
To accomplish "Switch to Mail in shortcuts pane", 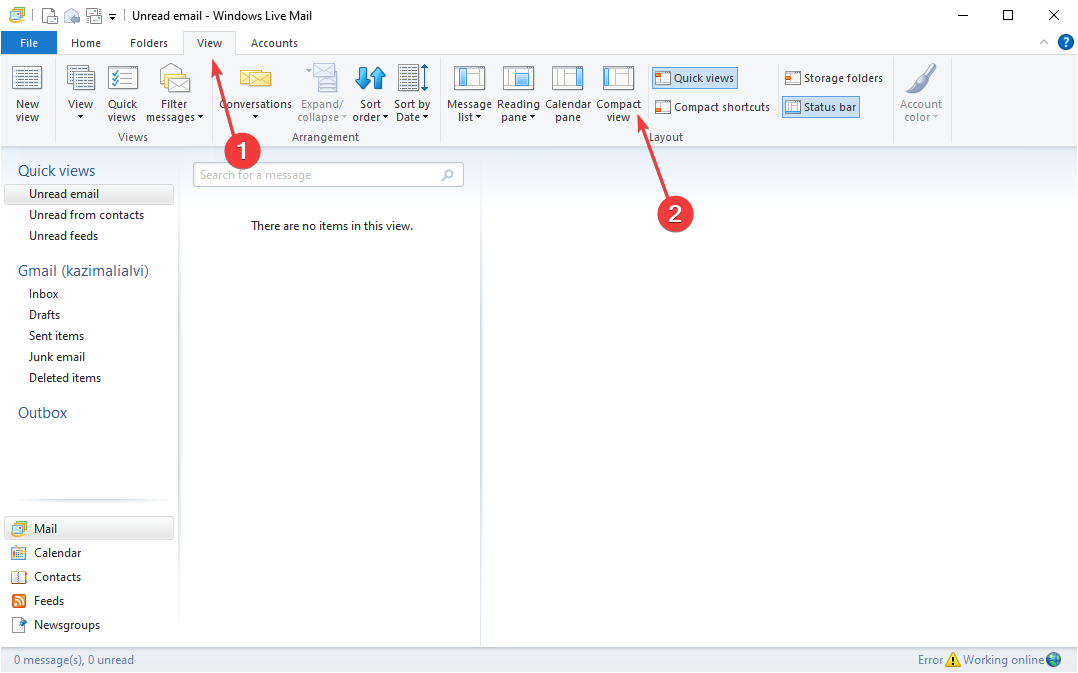I will click(89, 528).
